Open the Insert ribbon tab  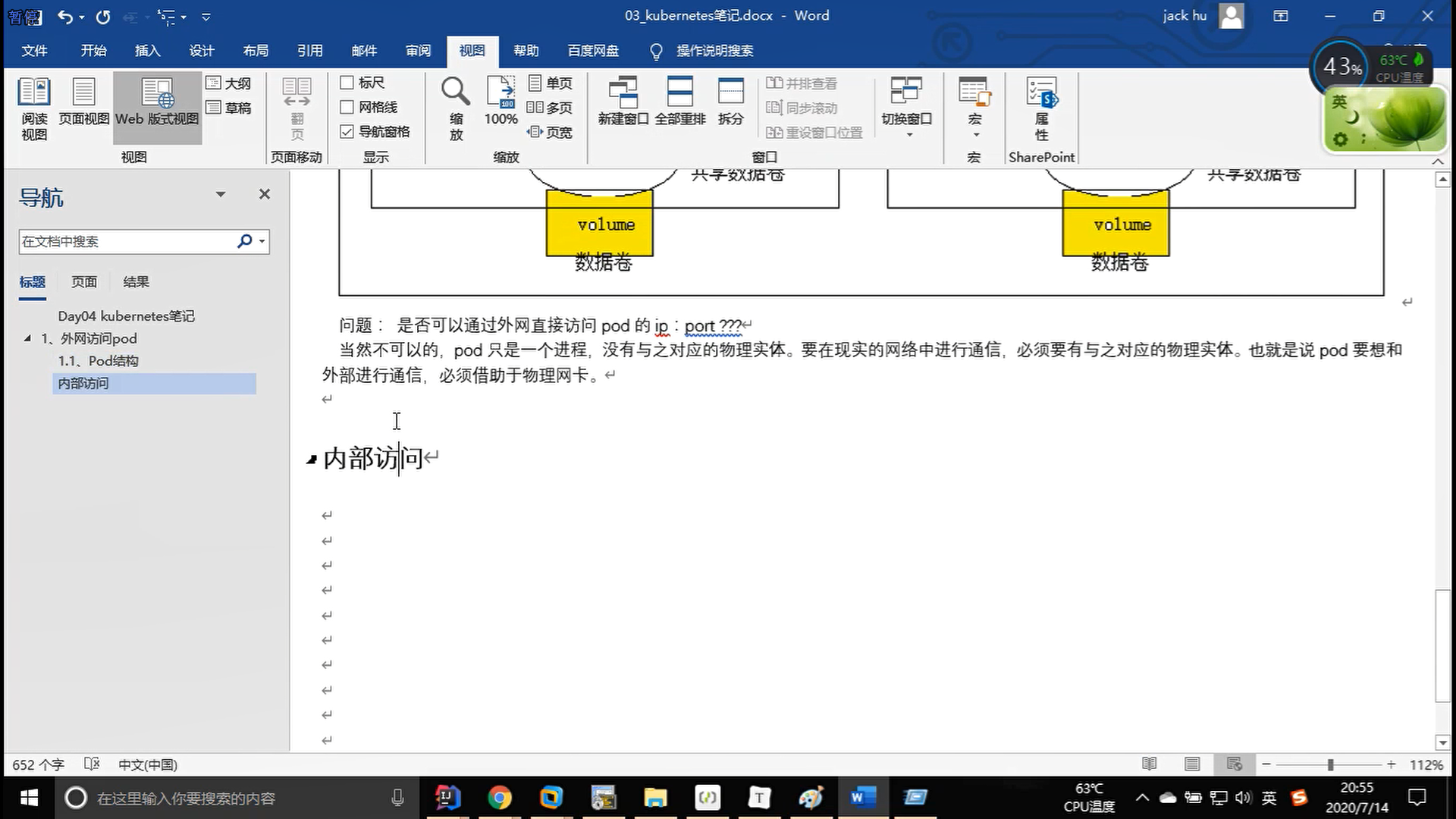pos(147,51)
